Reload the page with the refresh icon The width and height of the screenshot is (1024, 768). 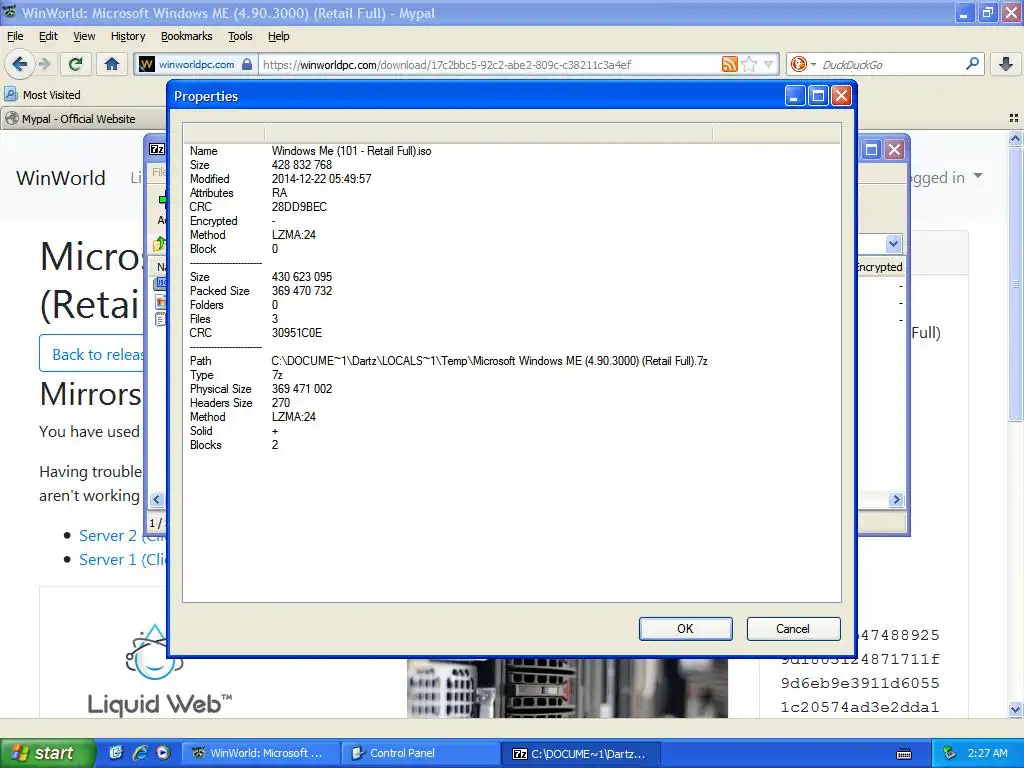point(76,64)
